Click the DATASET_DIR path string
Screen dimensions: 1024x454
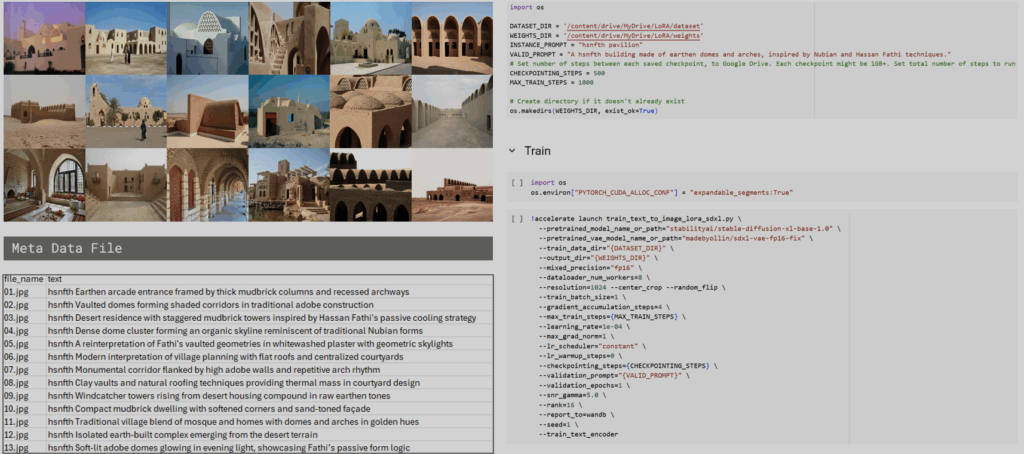632,25
